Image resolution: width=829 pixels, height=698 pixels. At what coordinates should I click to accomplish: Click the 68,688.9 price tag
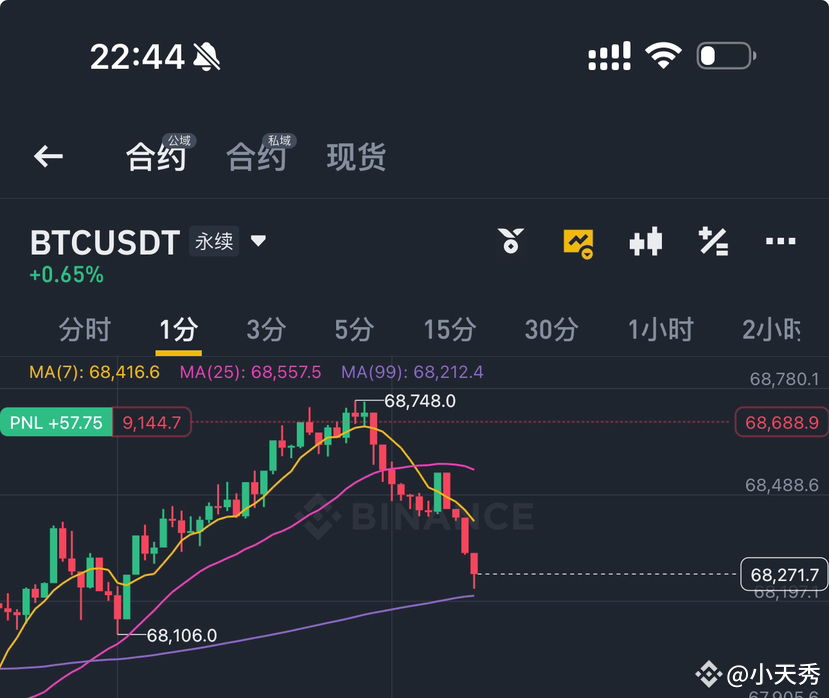(x=780, y=422)
